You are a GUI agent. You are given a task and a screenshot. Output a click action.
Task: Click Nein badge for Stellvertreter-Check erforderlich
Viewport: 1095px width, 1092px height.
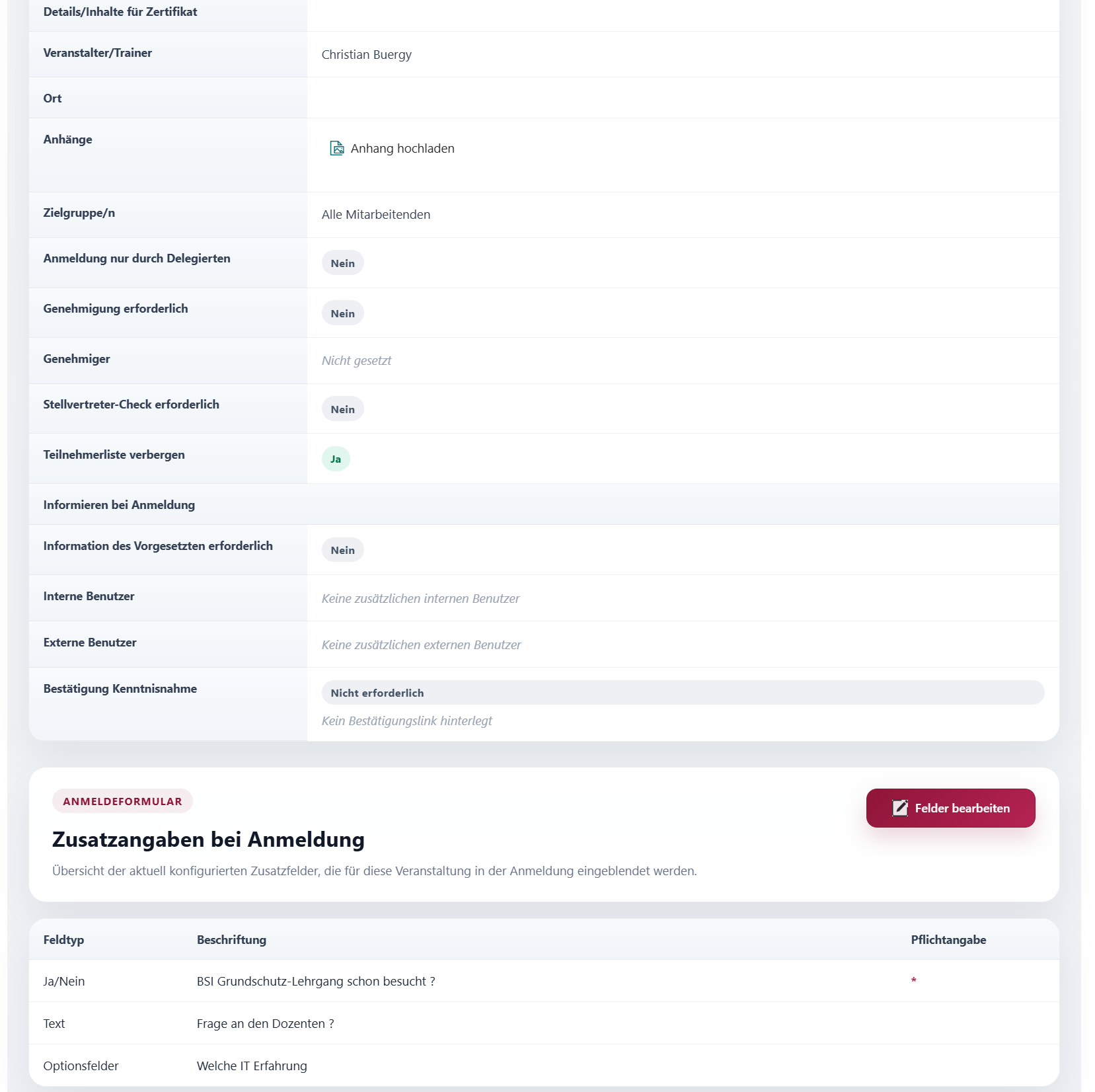tap(342, 409)
